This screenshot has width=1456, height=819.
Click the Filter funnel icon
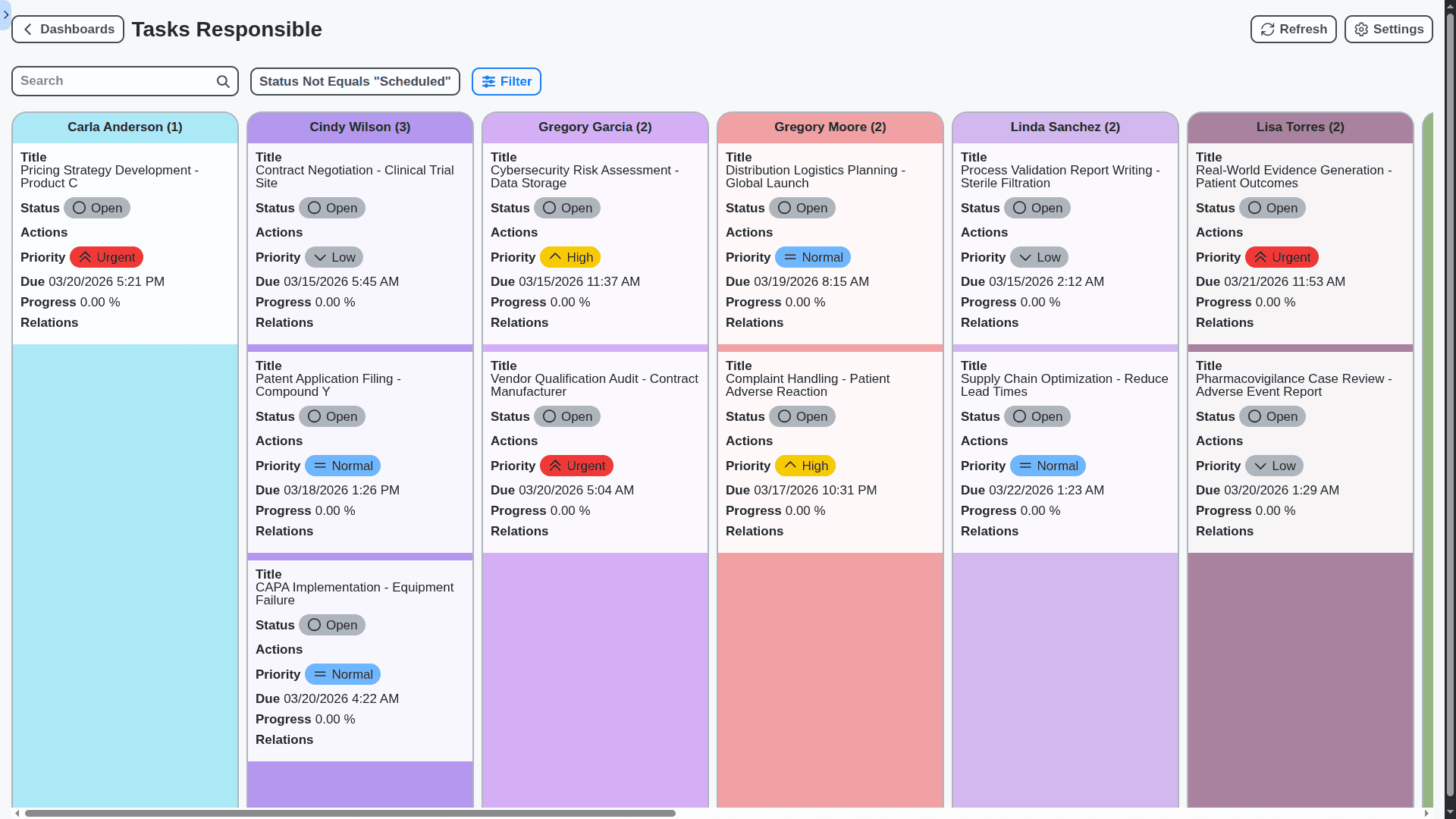(x=489, y=81)
